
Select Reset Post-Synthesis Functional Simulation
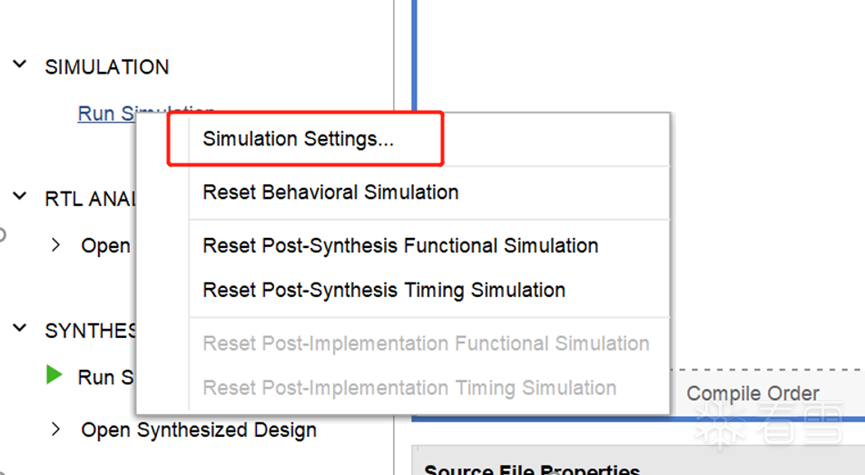[400, 245]
